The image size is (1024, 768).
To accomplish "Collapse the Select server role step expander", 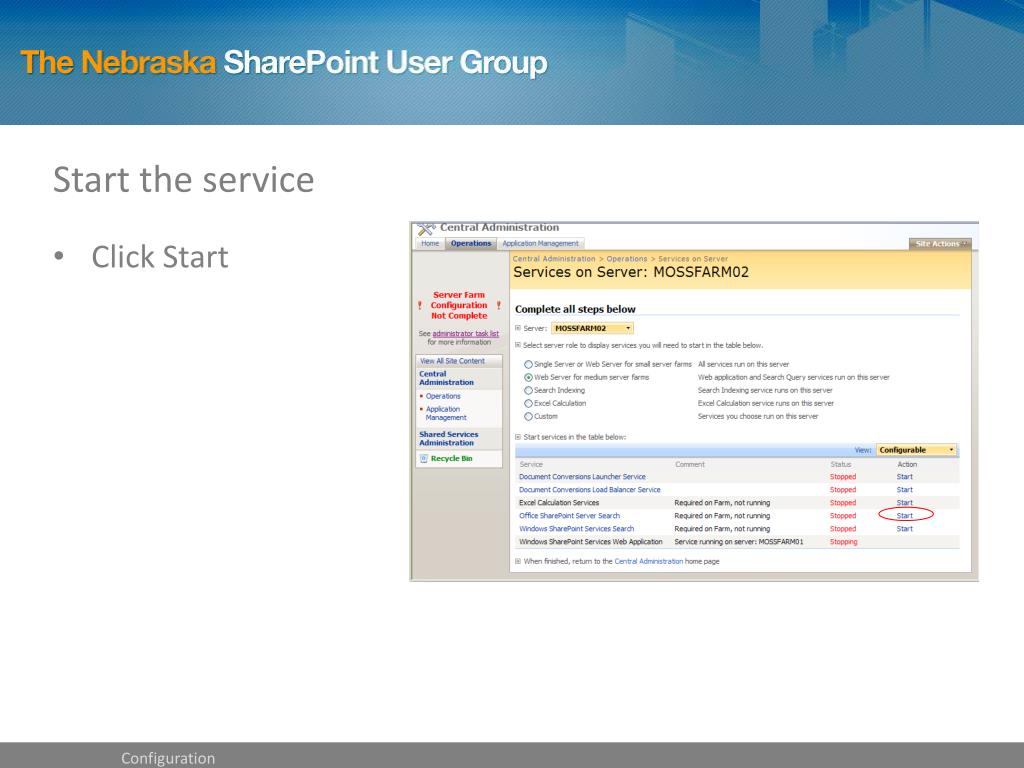I will (518, 345).
